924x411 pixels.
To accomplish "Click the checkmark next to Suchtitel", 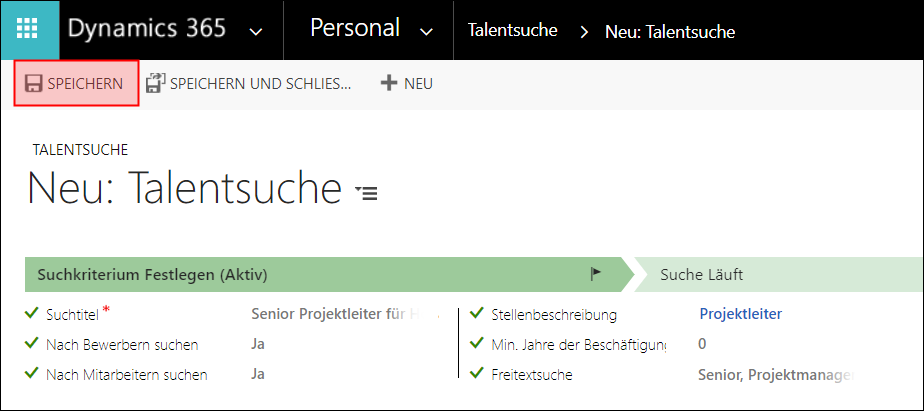I will click(33, 314).
